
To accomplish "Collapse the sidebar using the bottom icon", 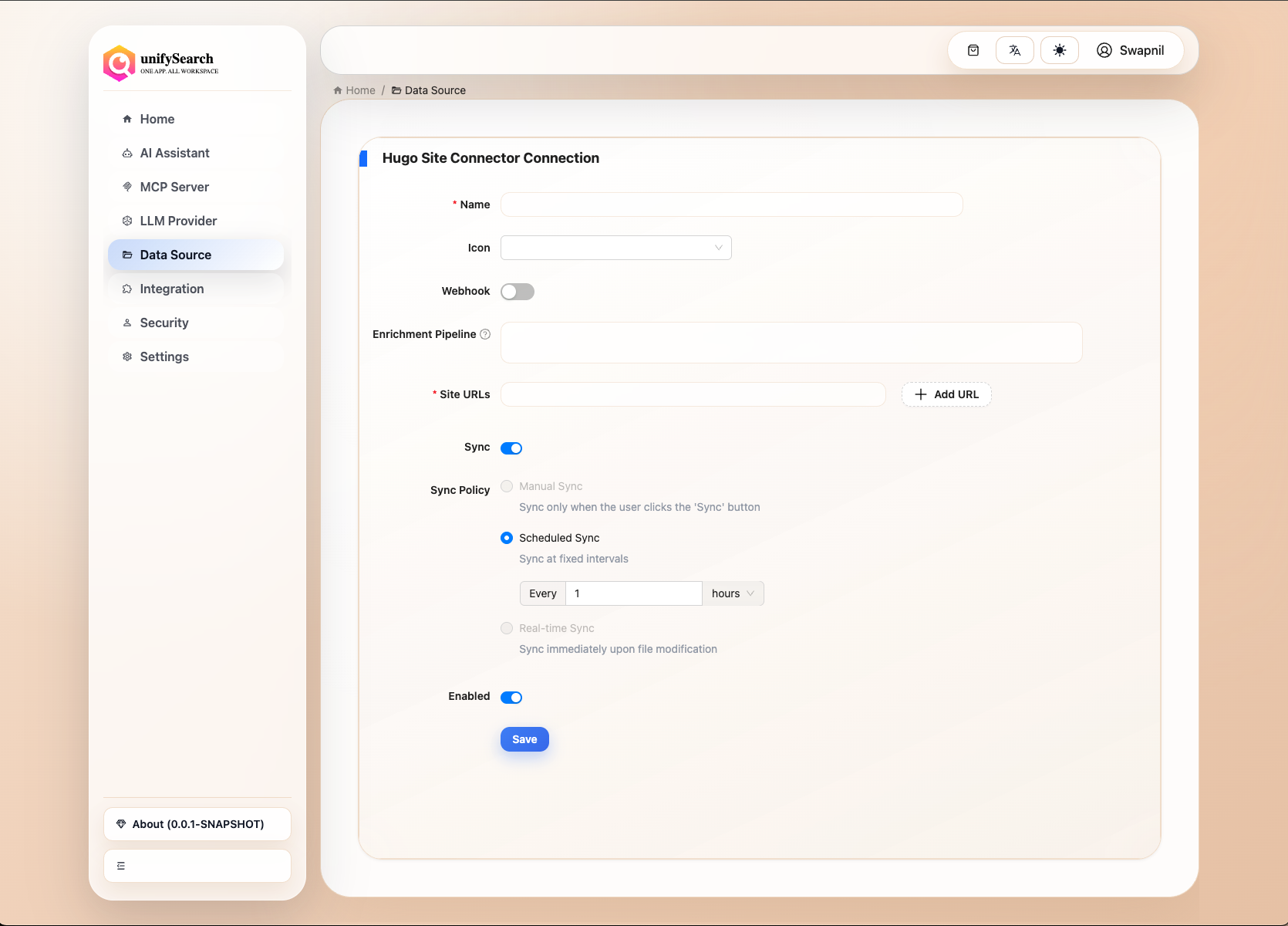I will pyautogui.click(x=121, y=866).
